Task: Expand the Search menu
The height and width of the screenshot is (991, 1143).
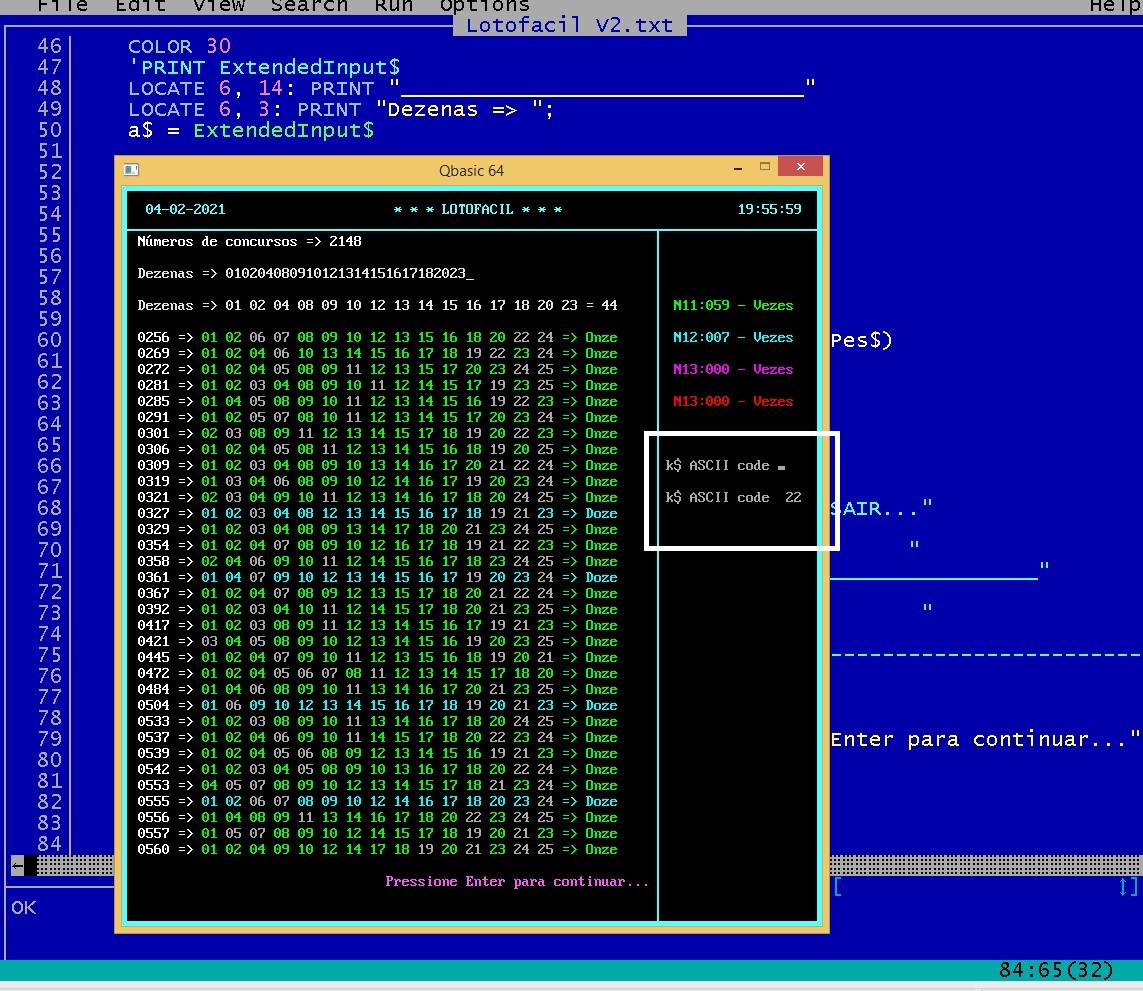Action: tap(309, 6)
